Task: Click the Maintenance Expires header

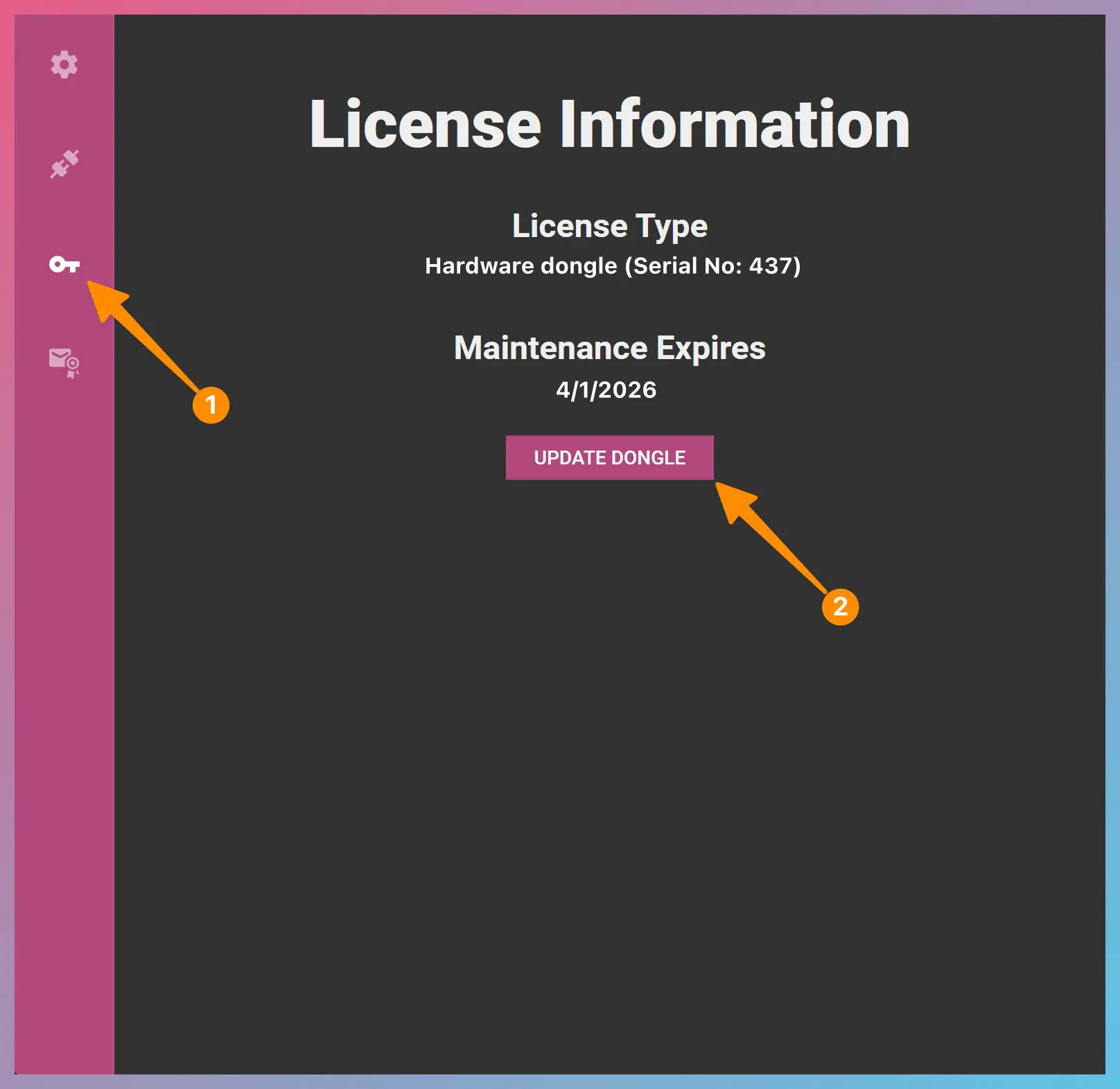Action: [x=609, y=348]
